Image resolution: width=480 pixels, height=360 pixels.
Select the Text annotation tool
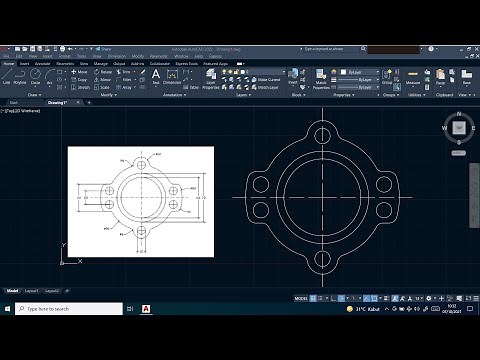156,77
